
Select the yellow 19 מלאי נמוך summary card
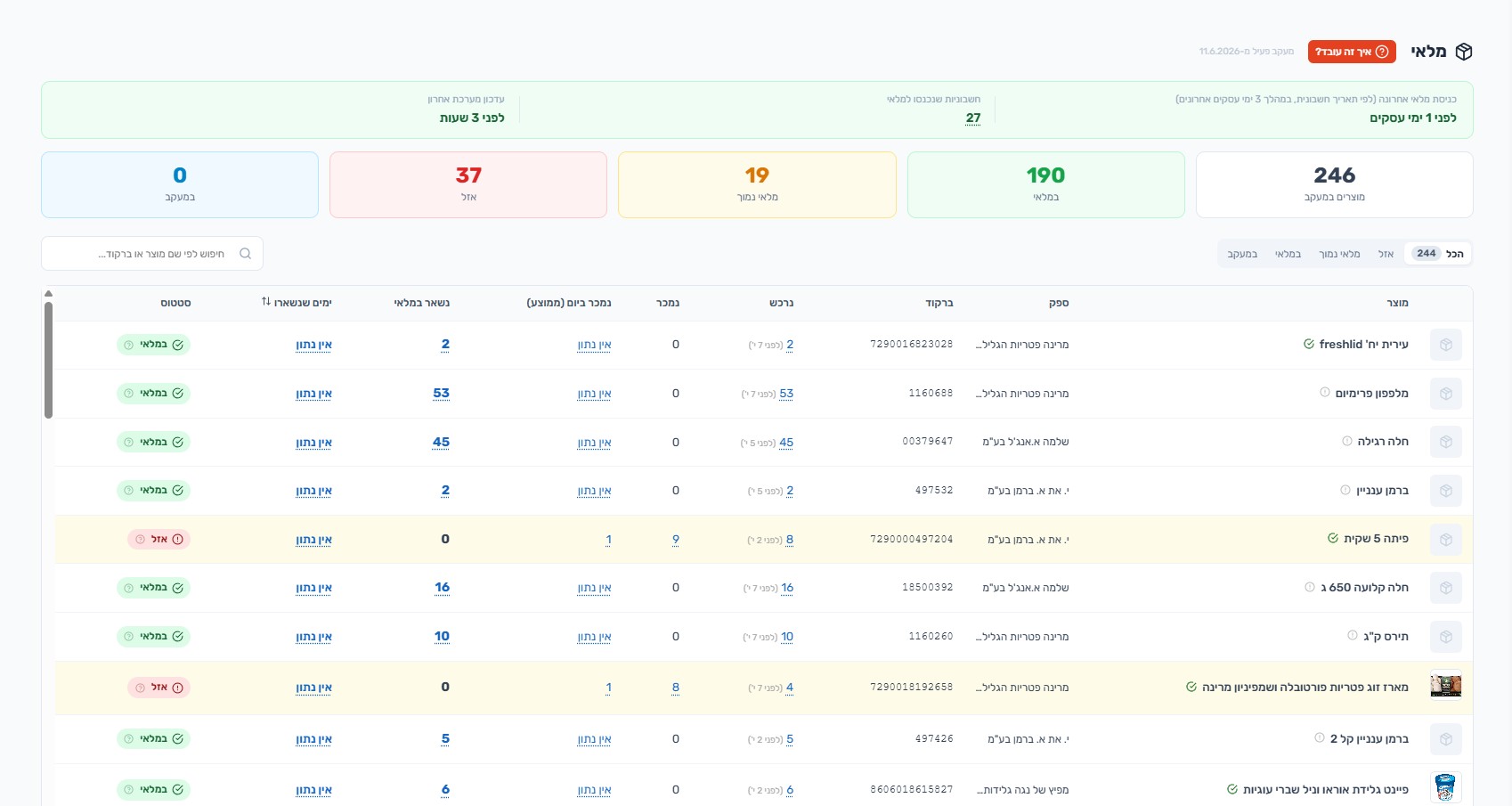[x=757, y=184]
